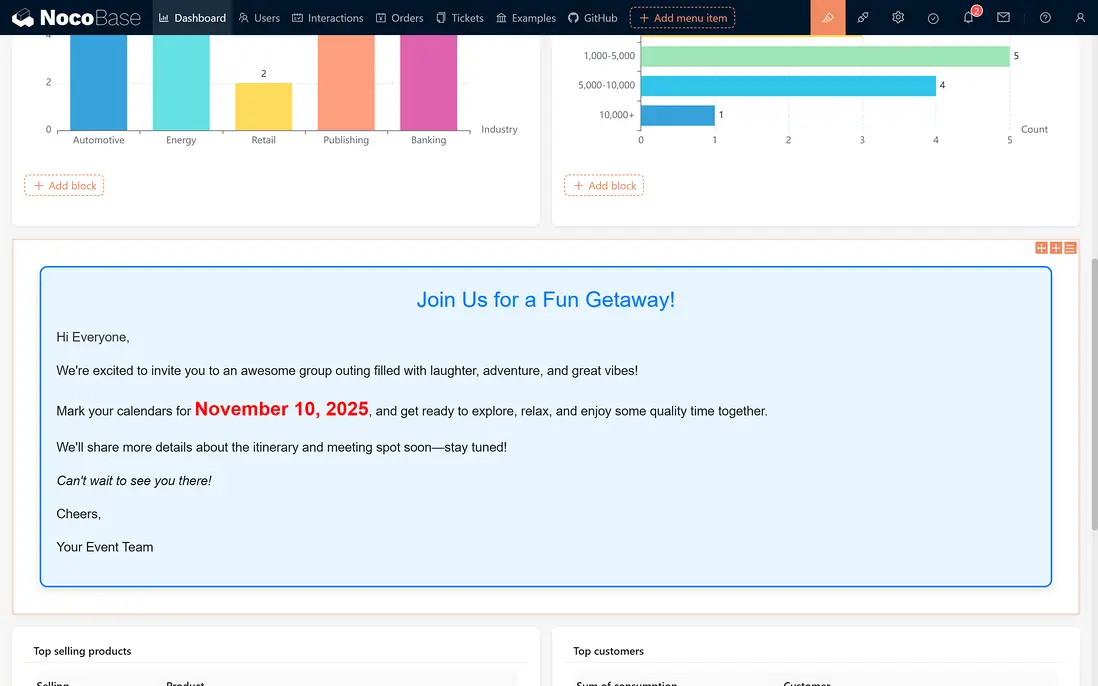1098x686 pixels.
Task: Click the 5,000-10,000 horizontal bar
Action: [x=788, y=85]
